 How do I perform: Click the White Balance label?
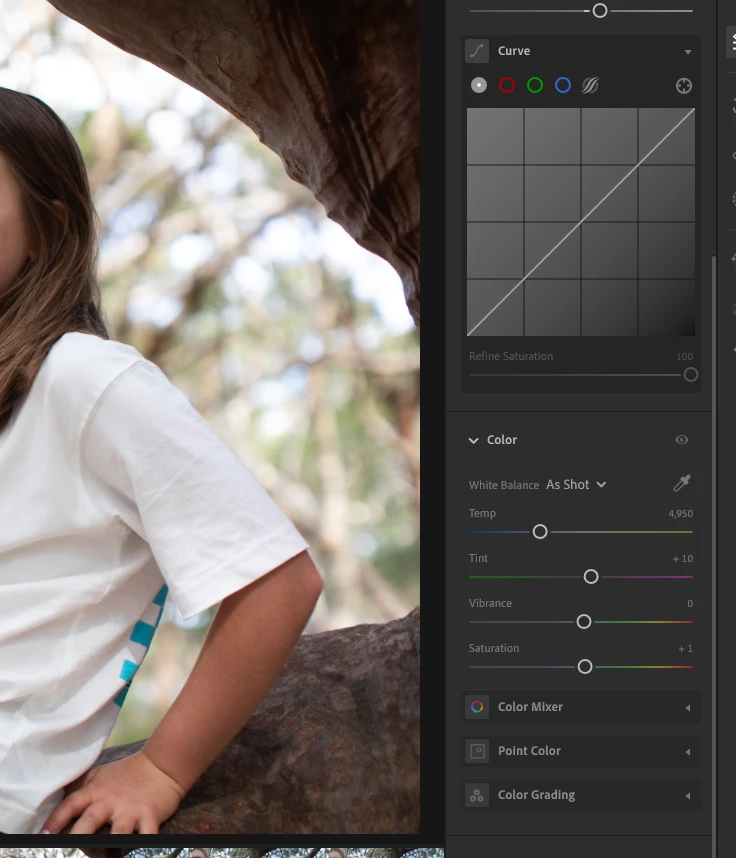[x=503, y=485]
